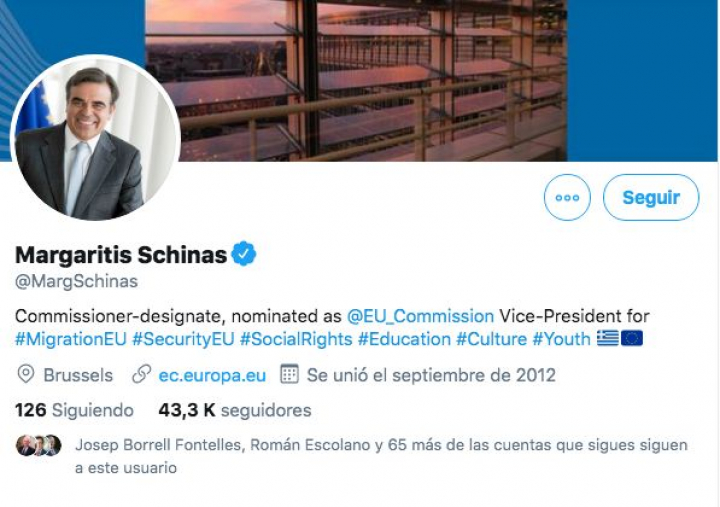
Task: Click the Brussels location pin icon
Action: pyautogui.click(x=26, y=375)
